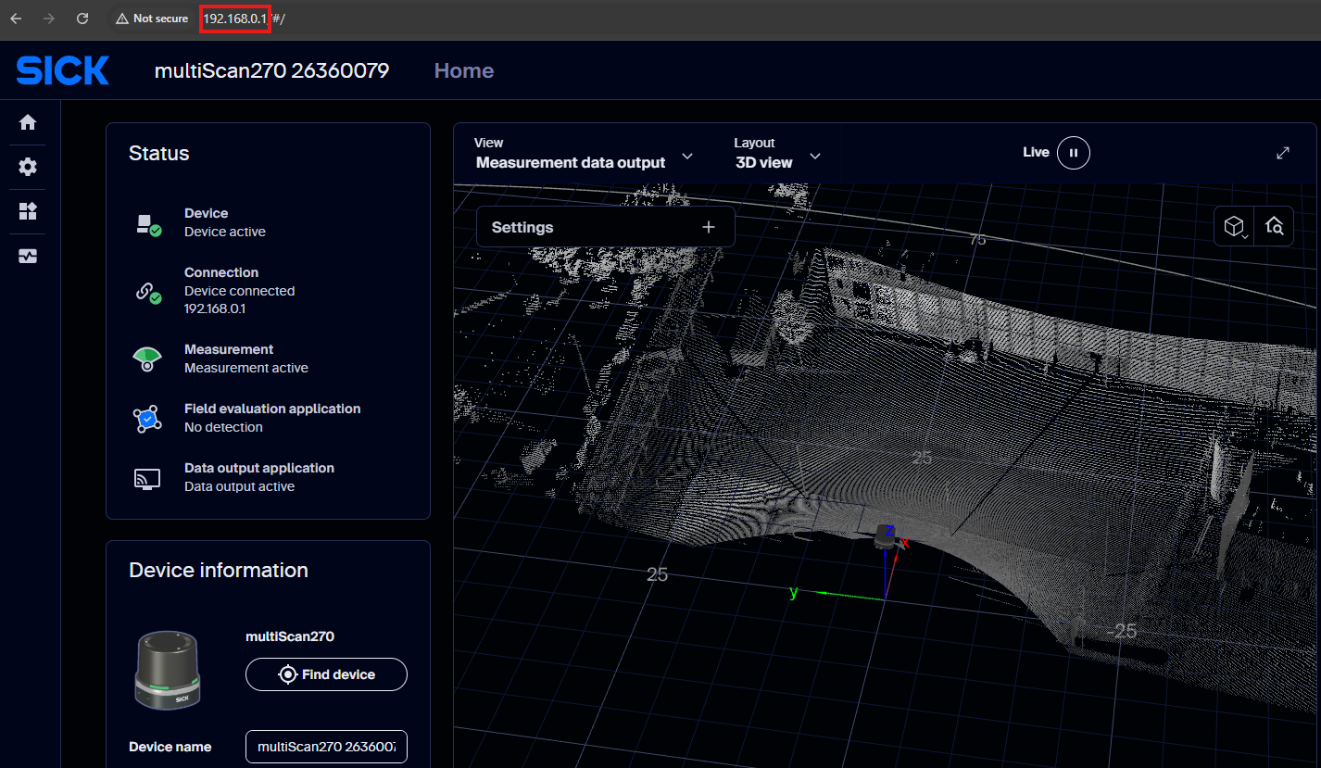This screenshot has width=1321, height=768.
Task: Expand the Settings panel with plus
Action: 708,227
